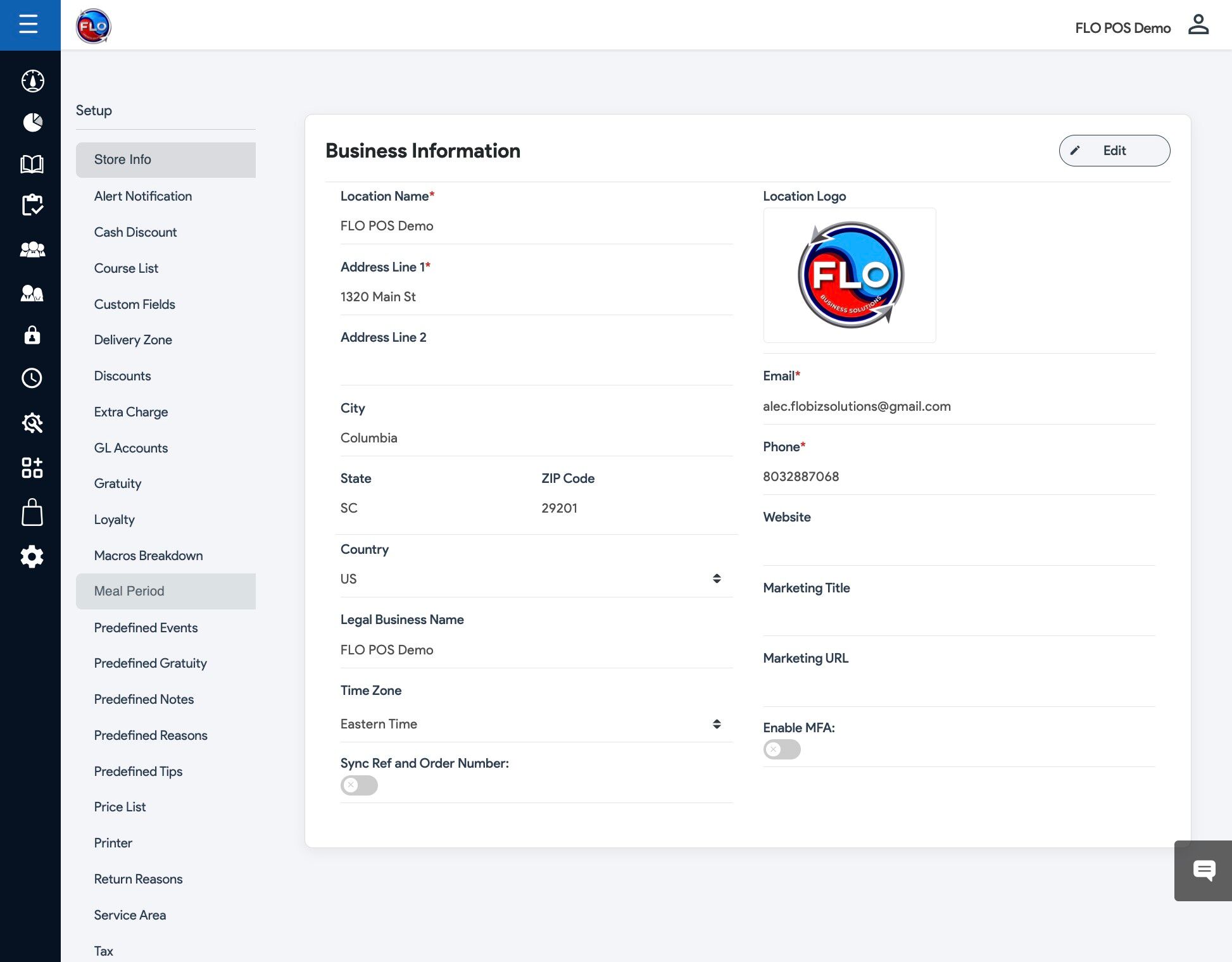
Task: Open the user account profile icon
Action: click(x=1198, y=25)
